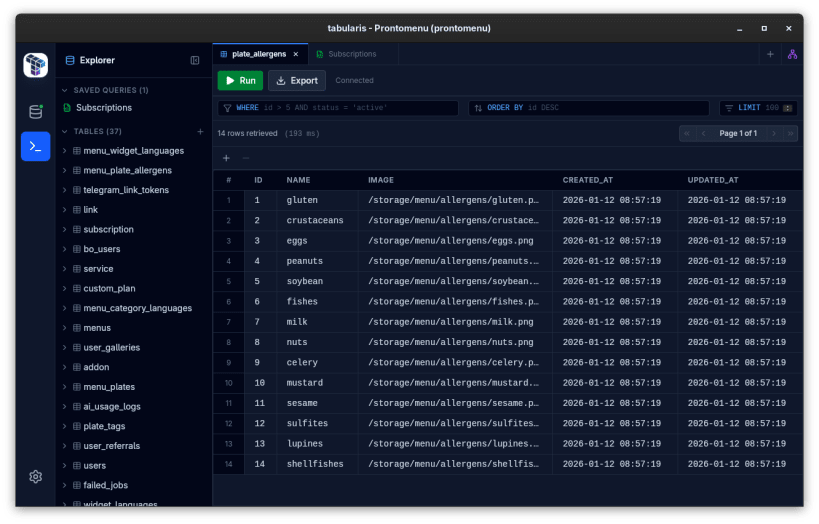Expand the bo_users table node

(x=65, y=249)
